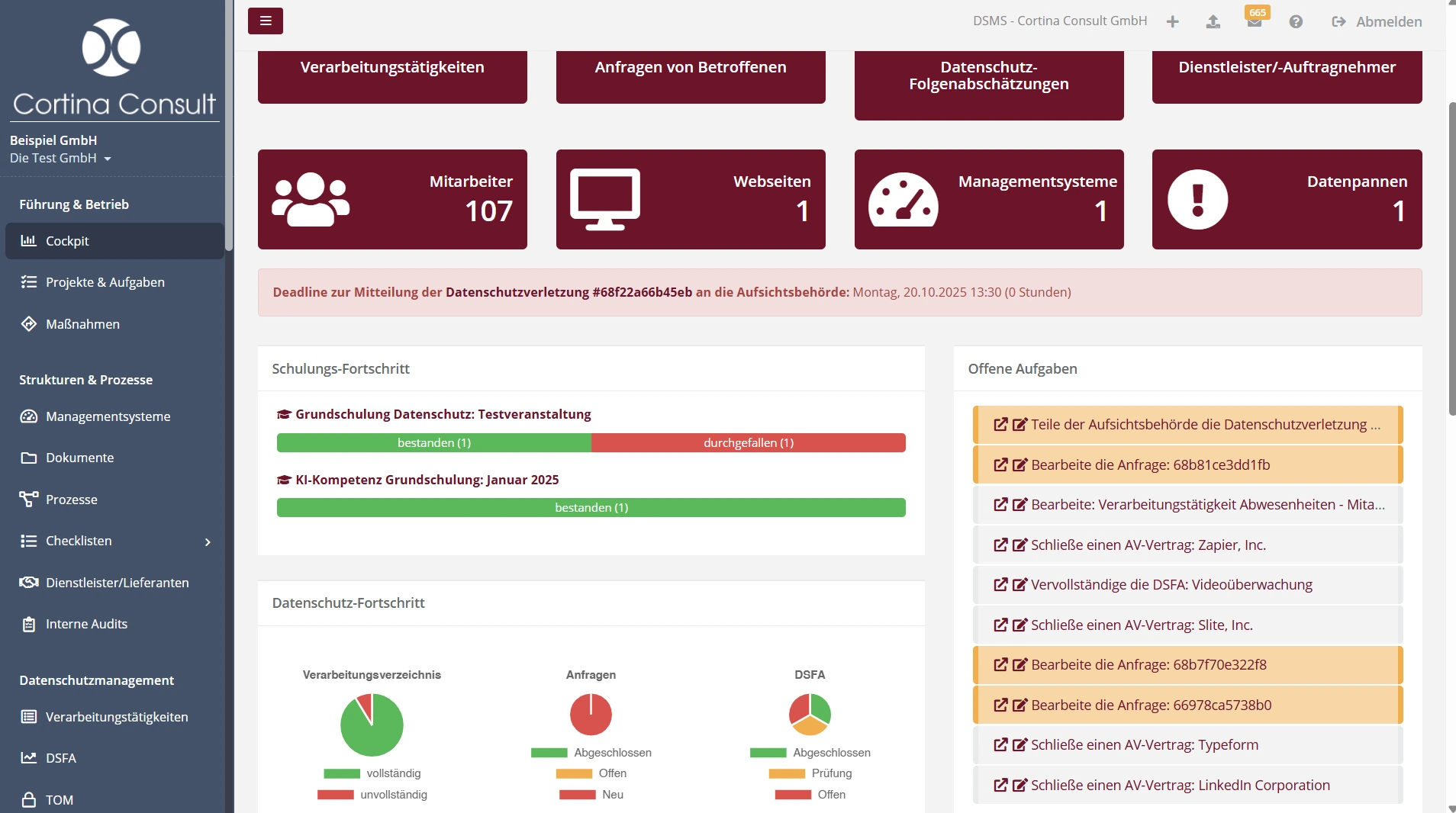Click Abmelden to log out
1456x813 pixels.
(1377, 22)
